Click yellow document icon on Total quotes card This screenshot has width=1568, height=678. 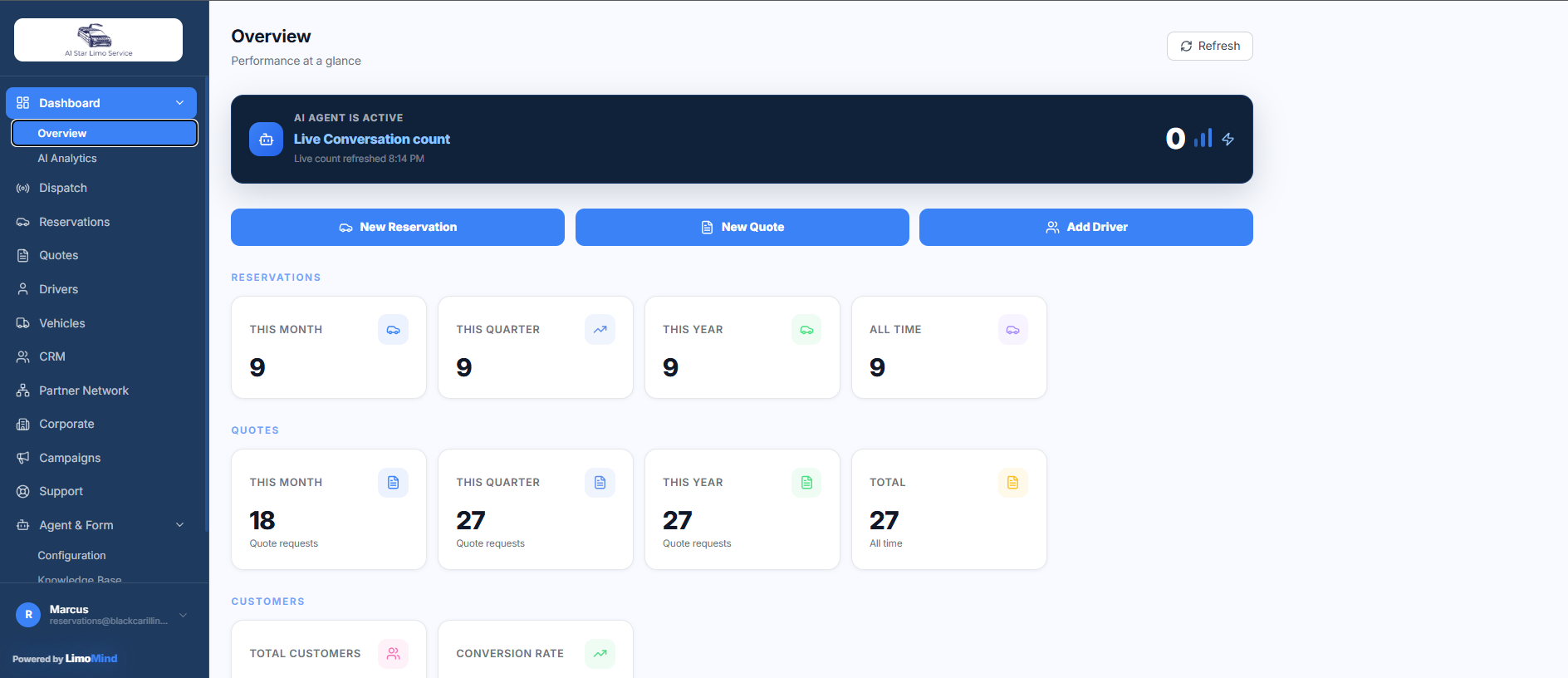[1012, 483]
